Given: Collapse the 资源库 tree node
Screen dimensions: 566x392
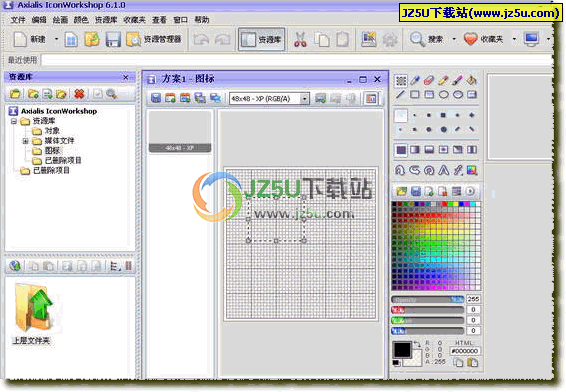Looking at the screenshot, I should click(14, 121).
